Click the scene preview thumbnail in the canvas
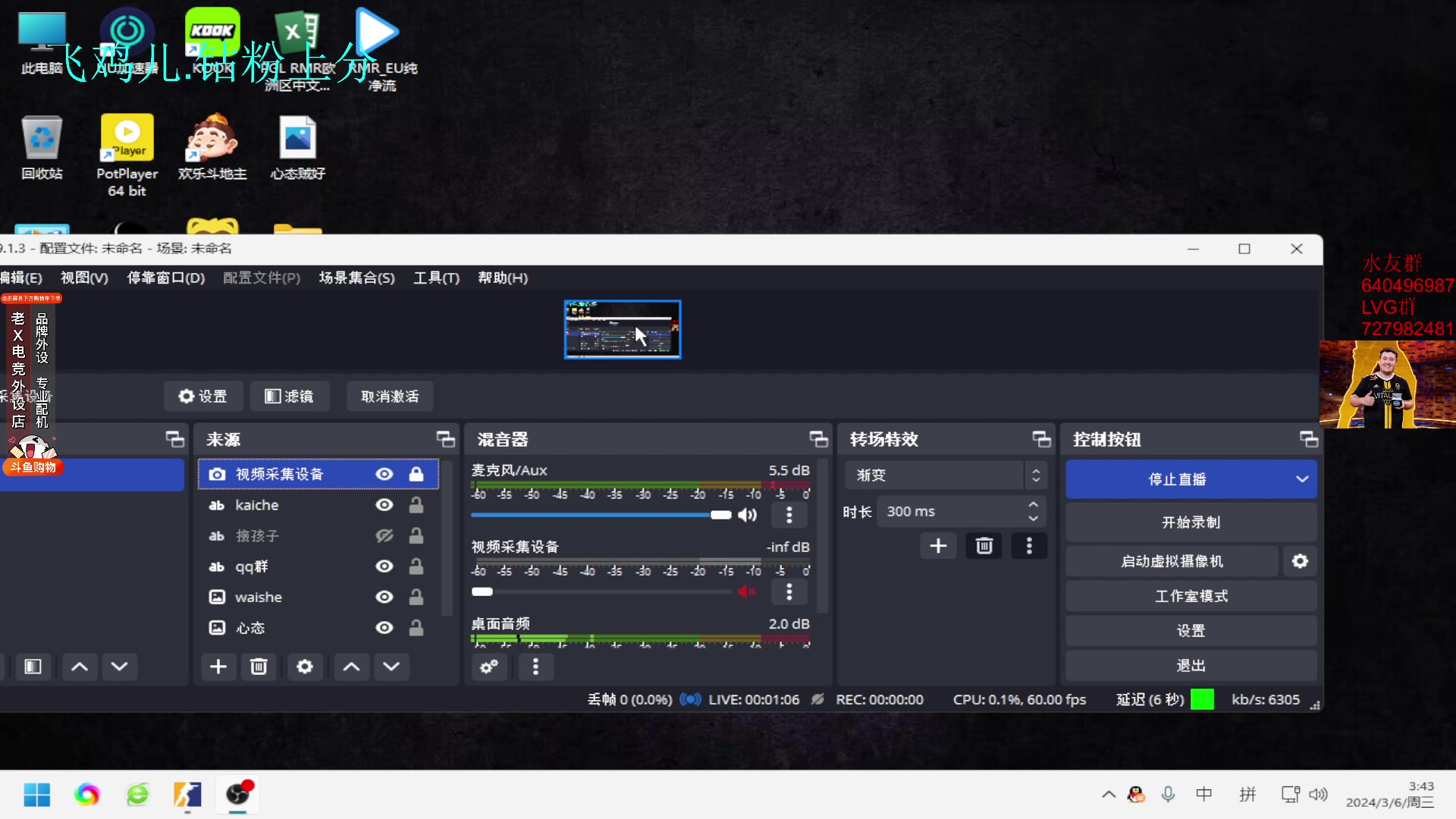The image size is (1456, 819). (x=622, y=329)
